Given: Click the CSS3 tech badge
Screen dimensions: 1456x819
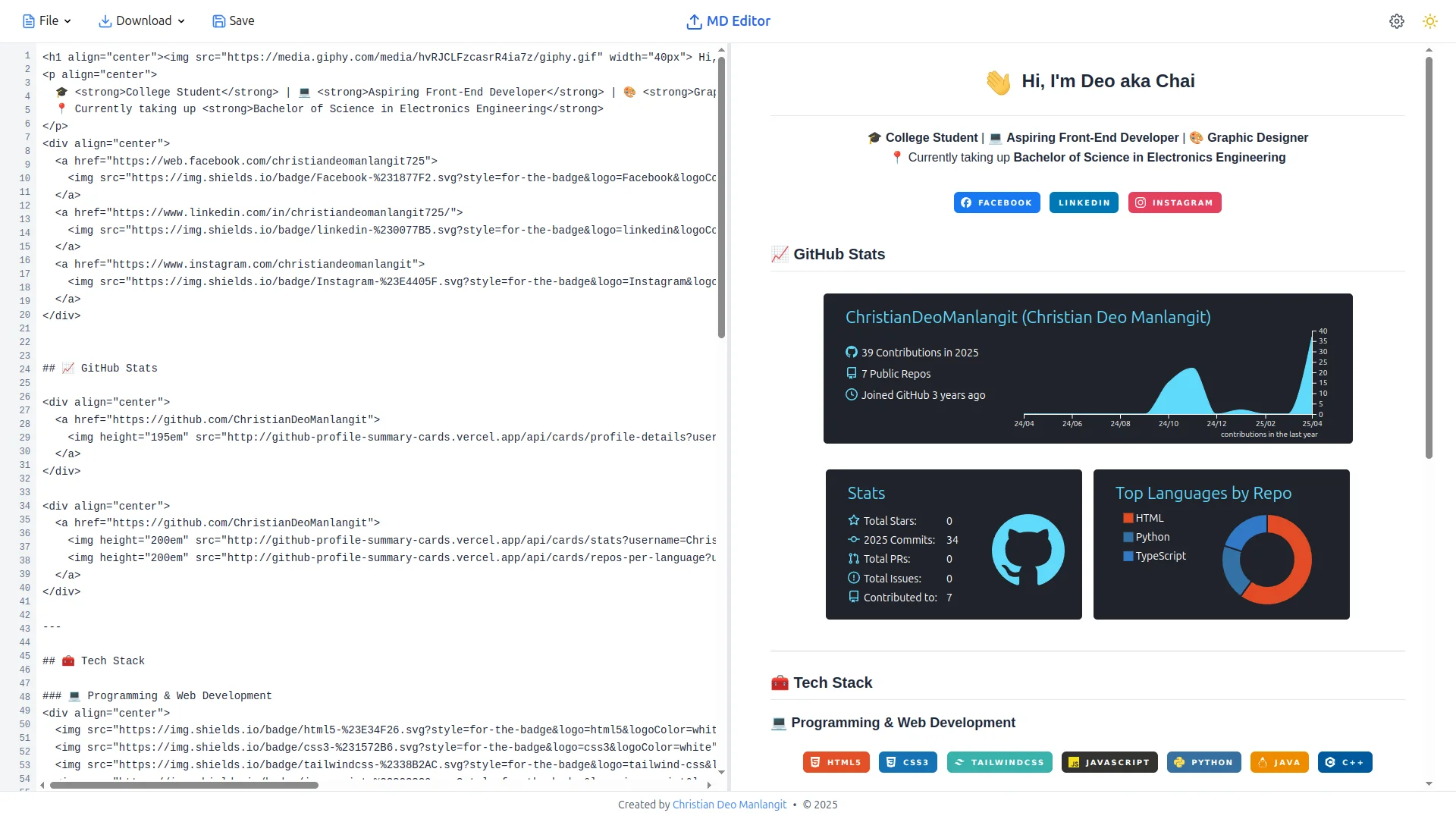Looking at the screenshot, I should click(908, 762).
